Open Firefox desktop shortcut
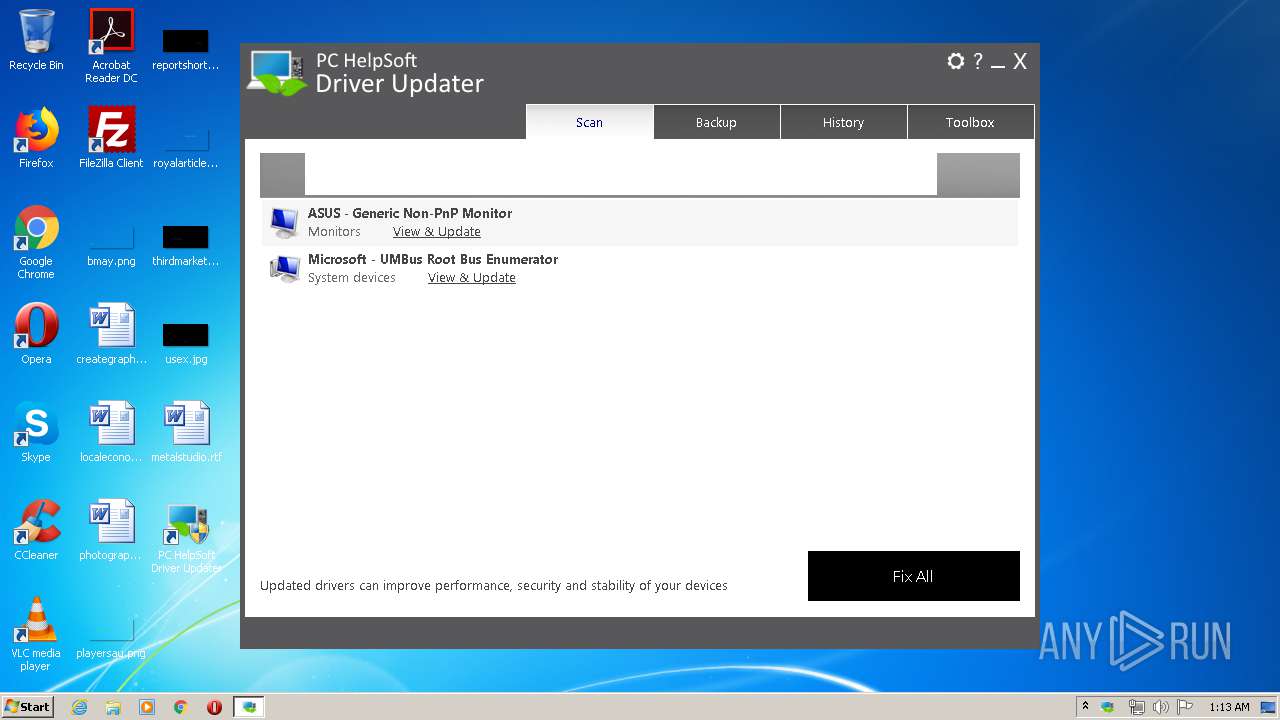The image size is (1280, 720). pos(36,138)
